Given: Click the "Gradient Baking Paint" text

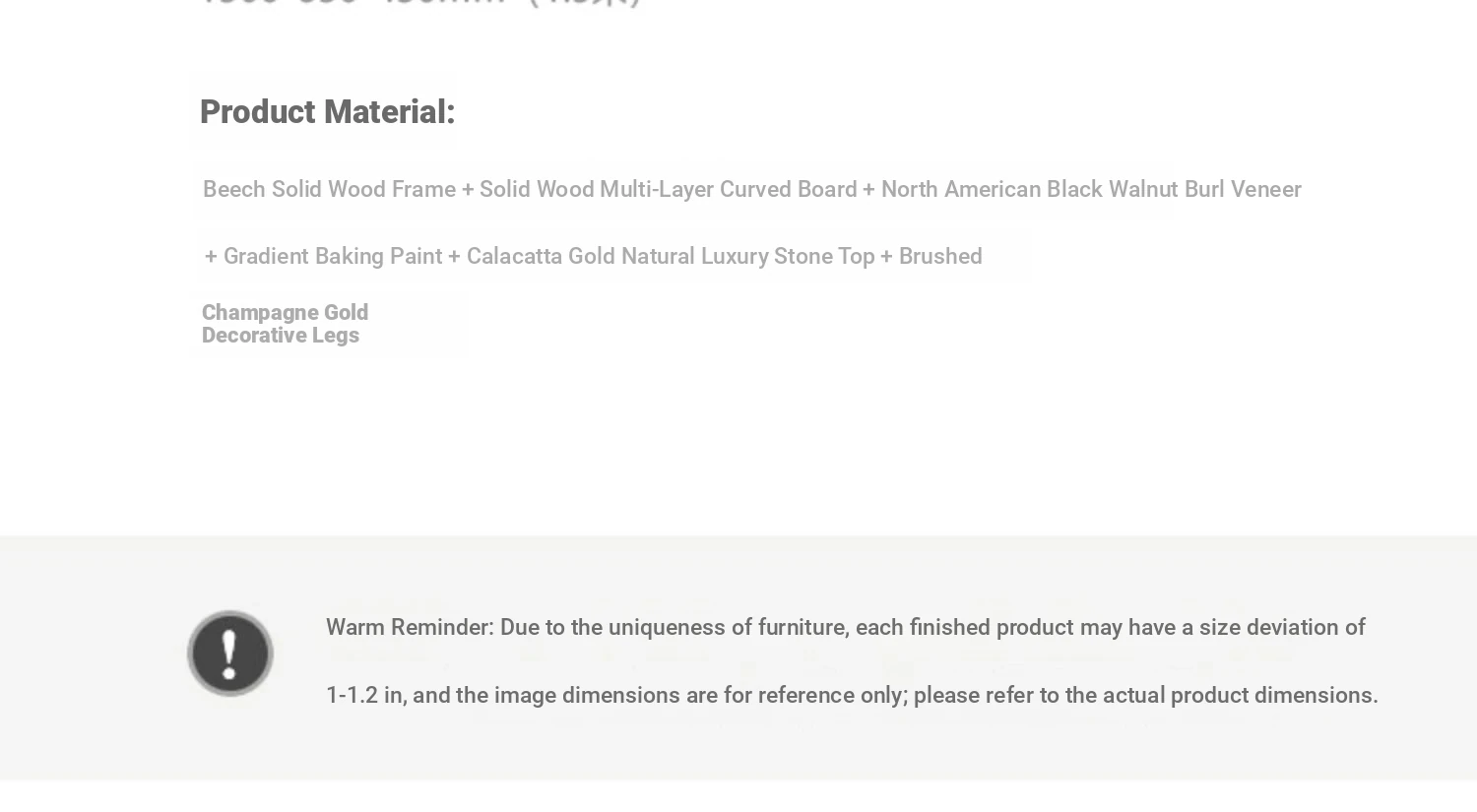Looking at the screenshot, I should coord(333,256).
